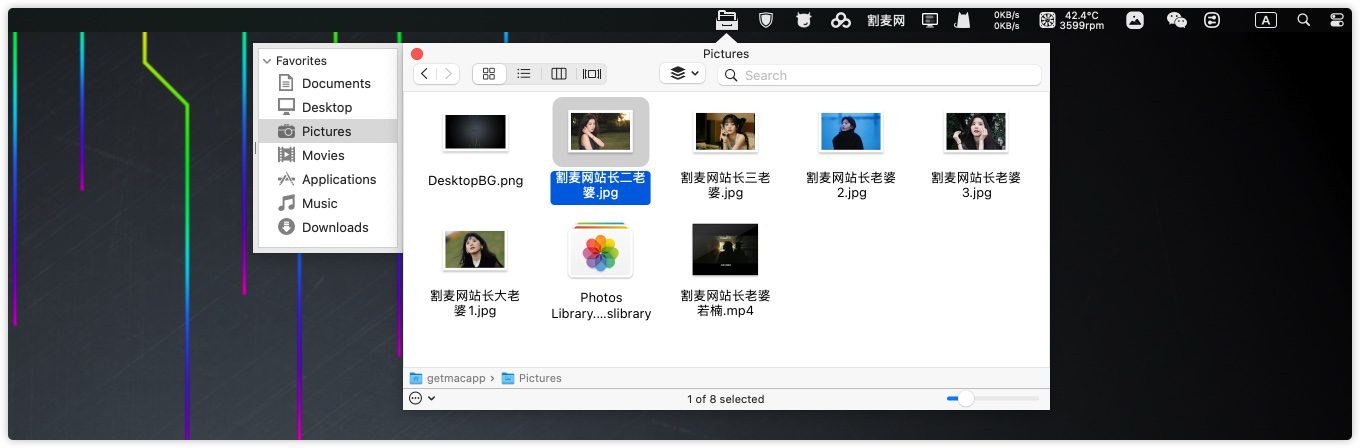Screen dimensions: 1360x448
Task: Click the '1 of 8 selected' status text
Action: click(726, 399)
